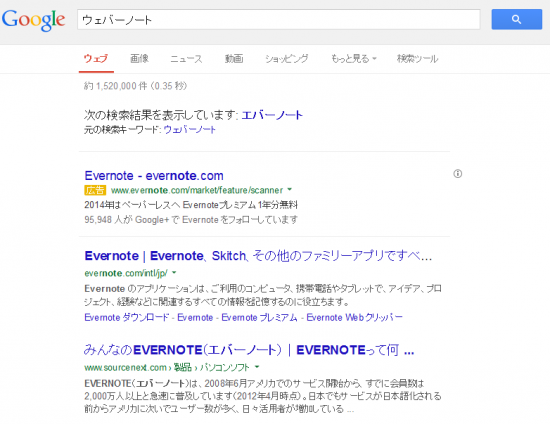550x424 pixels.
Task: Expand the もっと見る dropdown menu
Action: pyautogui.click(x=353, y=59)
